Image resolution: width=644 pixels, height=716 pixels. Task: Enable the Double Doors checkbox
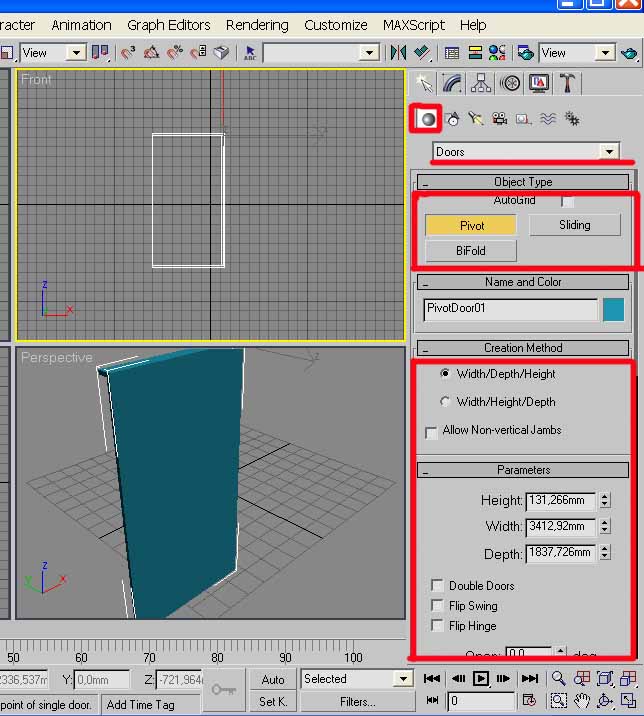click(x=437, y=585)
